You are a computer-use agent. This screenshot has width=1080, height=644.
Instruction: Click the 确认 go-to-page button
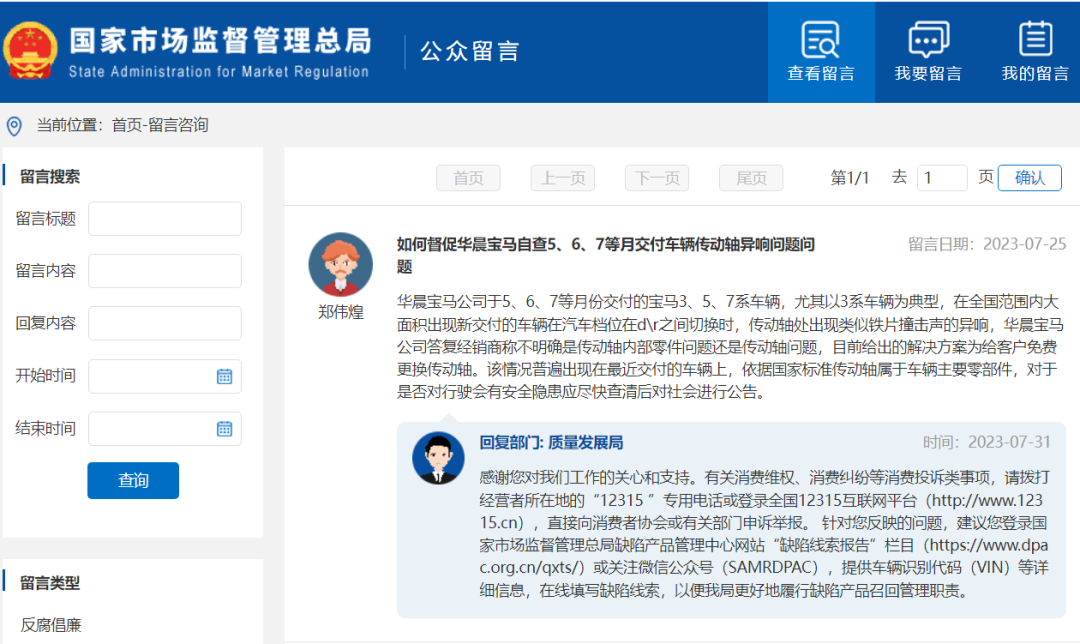1030,178
